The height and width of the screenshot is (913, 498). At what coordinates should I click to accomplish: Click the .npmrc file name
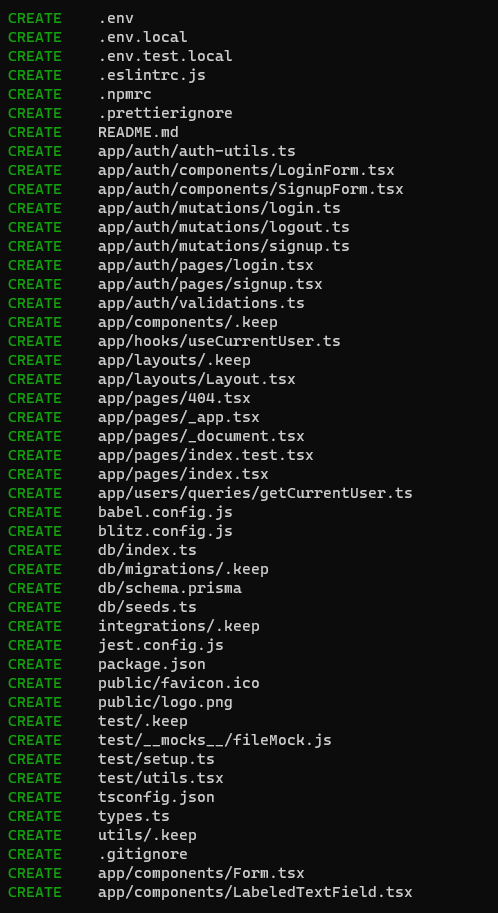pos(125,94)
